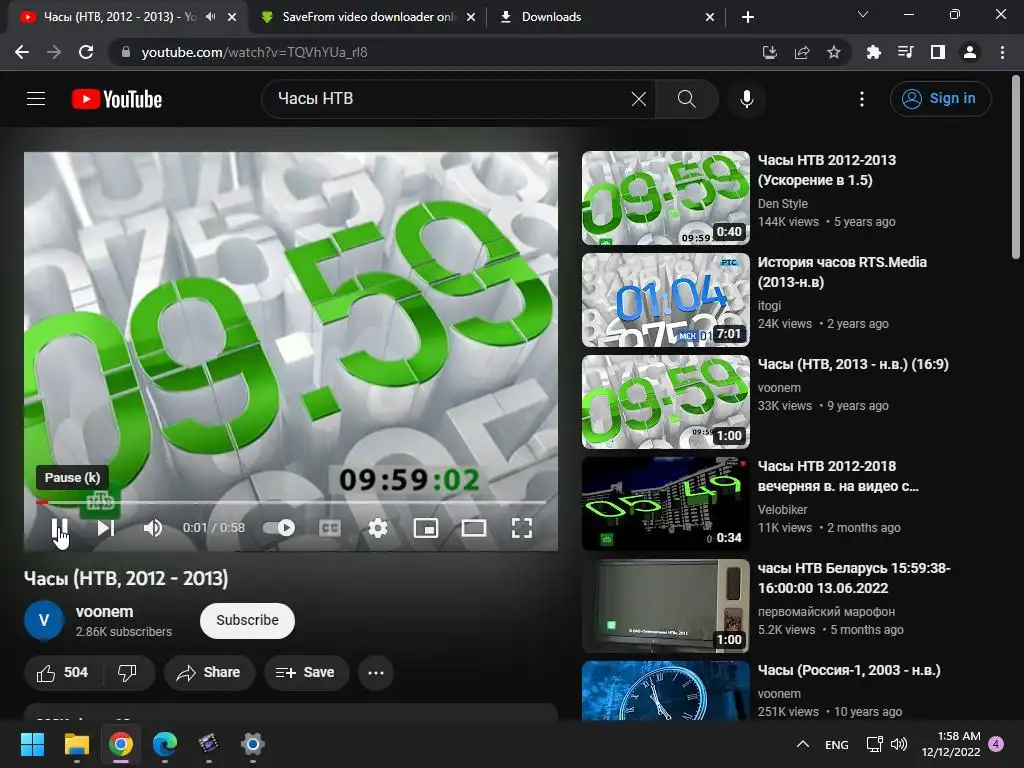The image size is (1024, 768).
Task: Open the YouTube guide hamburger menu
Action: tap(36, 99)
